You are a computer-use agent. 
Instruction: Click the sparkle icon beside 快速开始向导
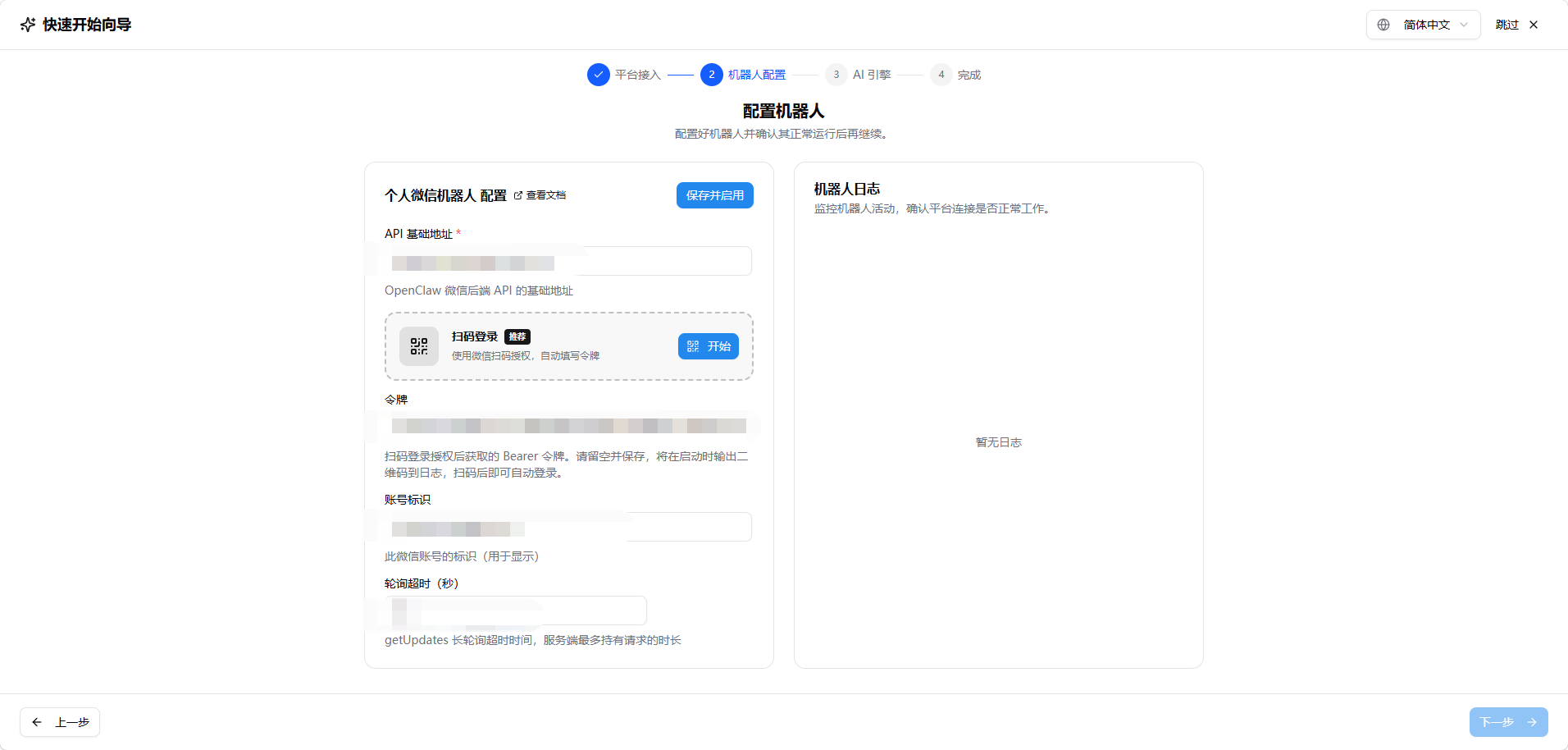point(28,25)
